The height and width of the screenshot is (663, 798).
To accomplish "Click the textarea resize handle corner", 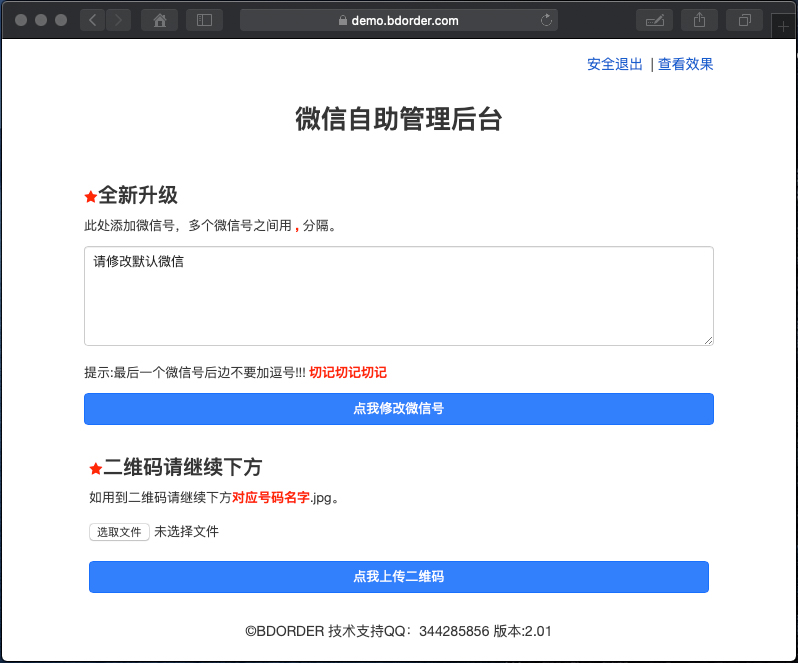I will coord(708,340).
